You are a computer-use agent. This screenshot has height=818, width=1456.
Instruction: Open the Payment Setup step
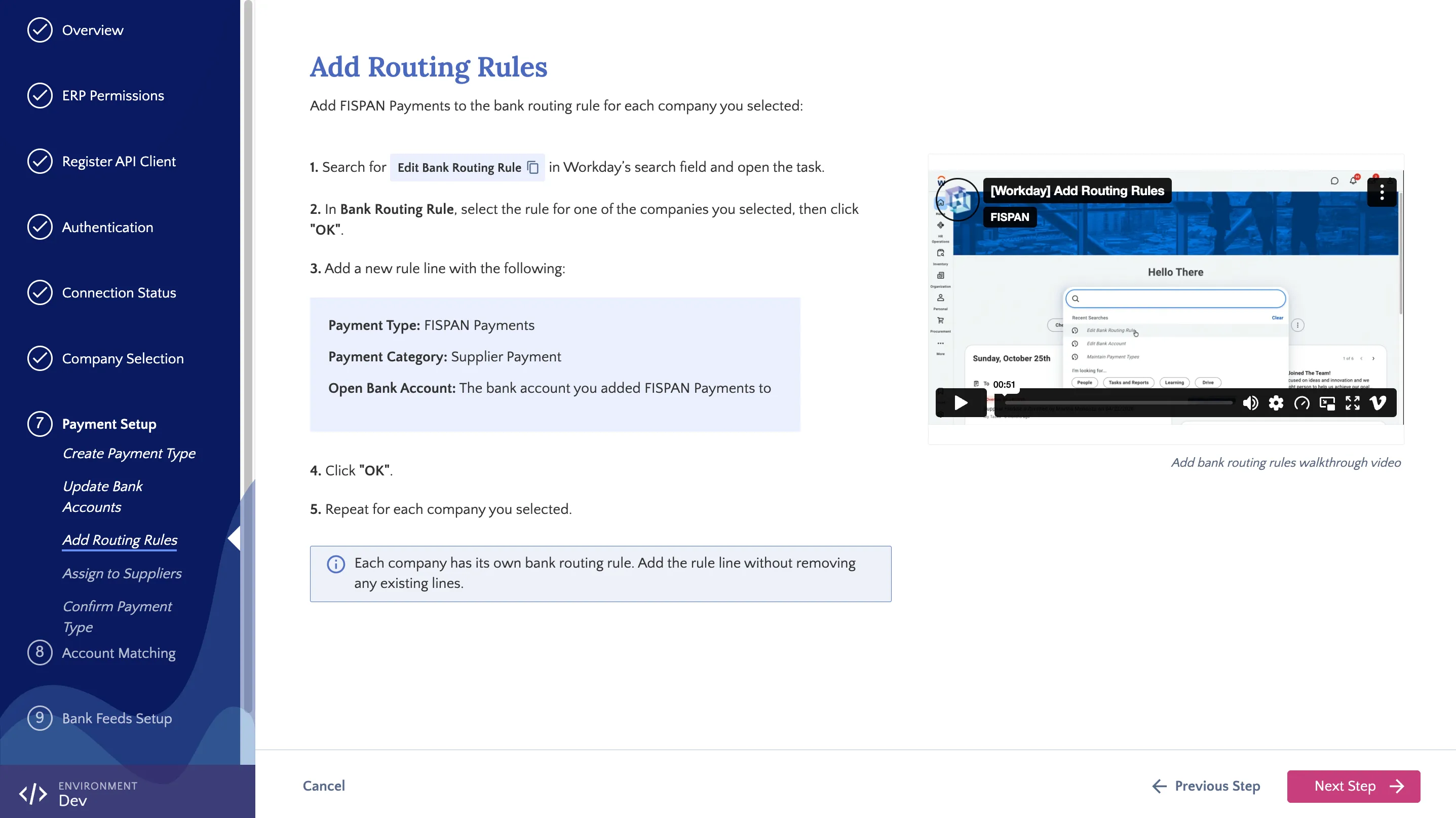[109, 424]
